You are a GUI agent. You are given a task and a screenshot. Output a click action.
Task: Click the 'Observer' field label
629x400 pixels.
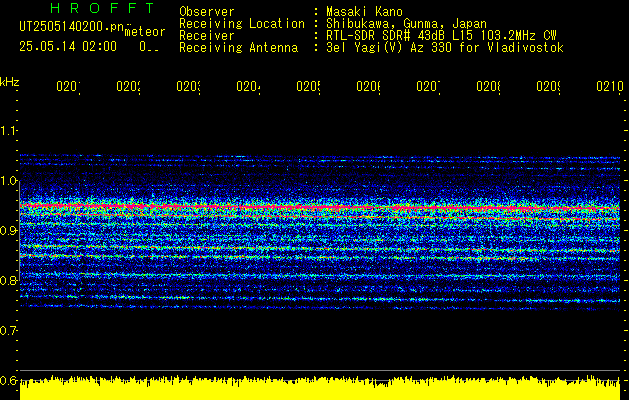[x=207, y=12]
